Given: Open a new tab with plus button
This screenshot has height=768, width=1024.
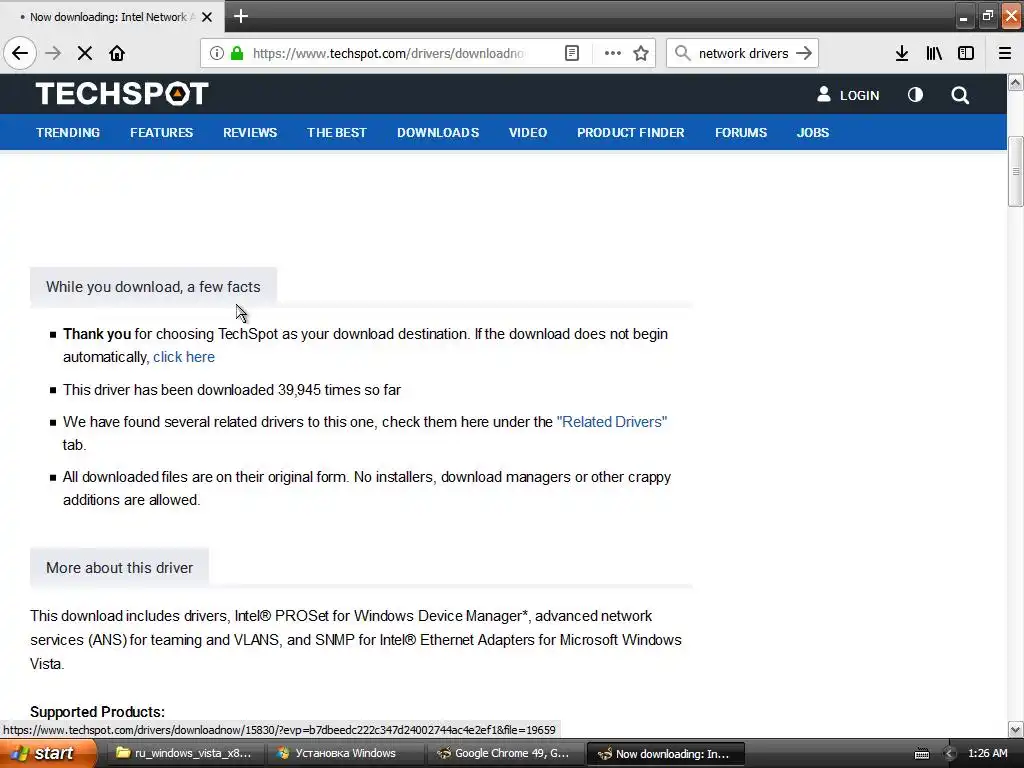Looking at the screenshot, I should point(241,16).
